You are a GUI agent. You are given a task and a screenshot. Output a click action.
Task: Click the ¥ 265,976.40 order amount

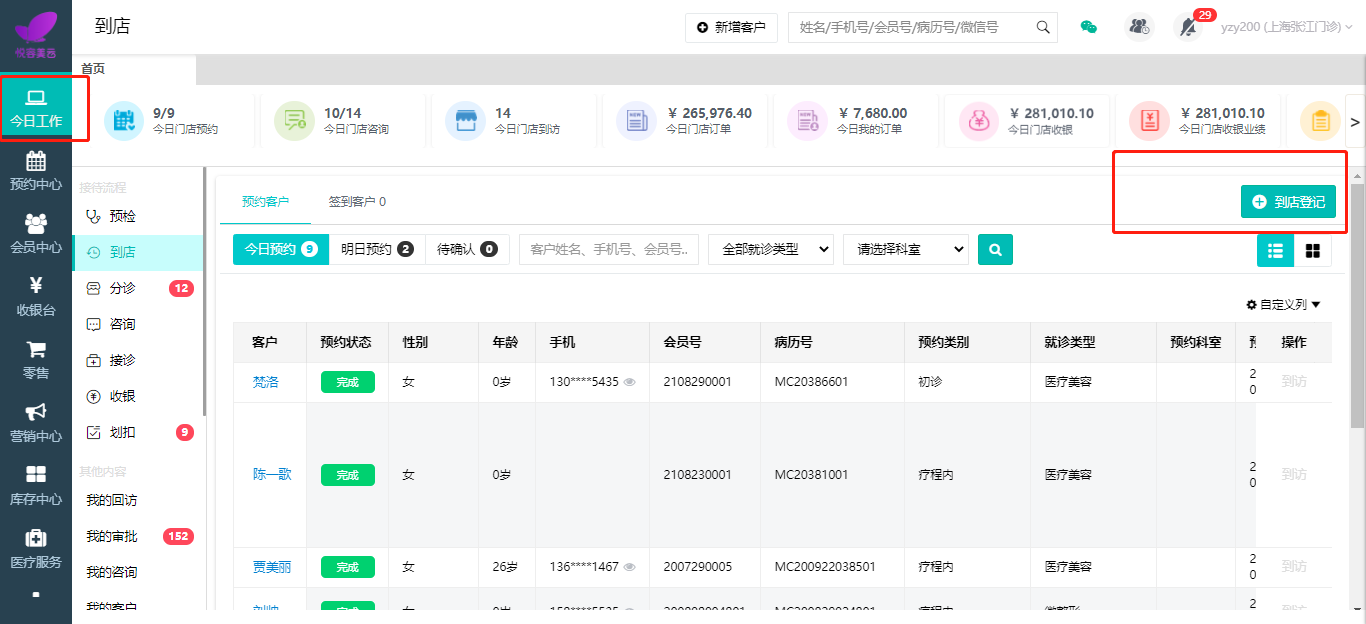[709, 113]
